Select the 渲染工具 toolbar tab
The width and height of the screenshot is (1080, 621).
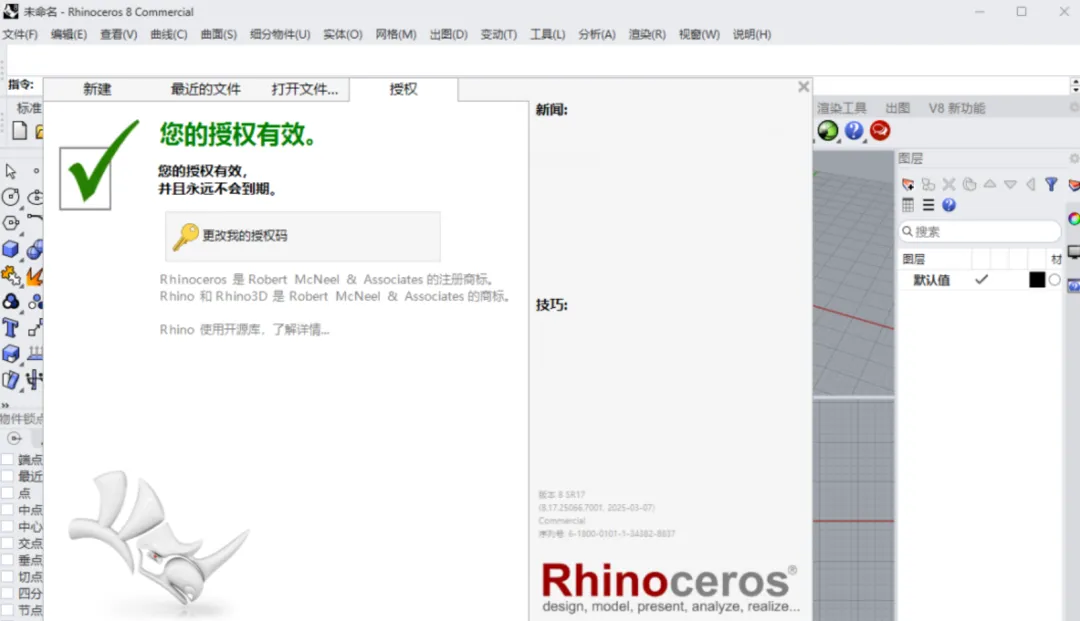tap(842, 108)
